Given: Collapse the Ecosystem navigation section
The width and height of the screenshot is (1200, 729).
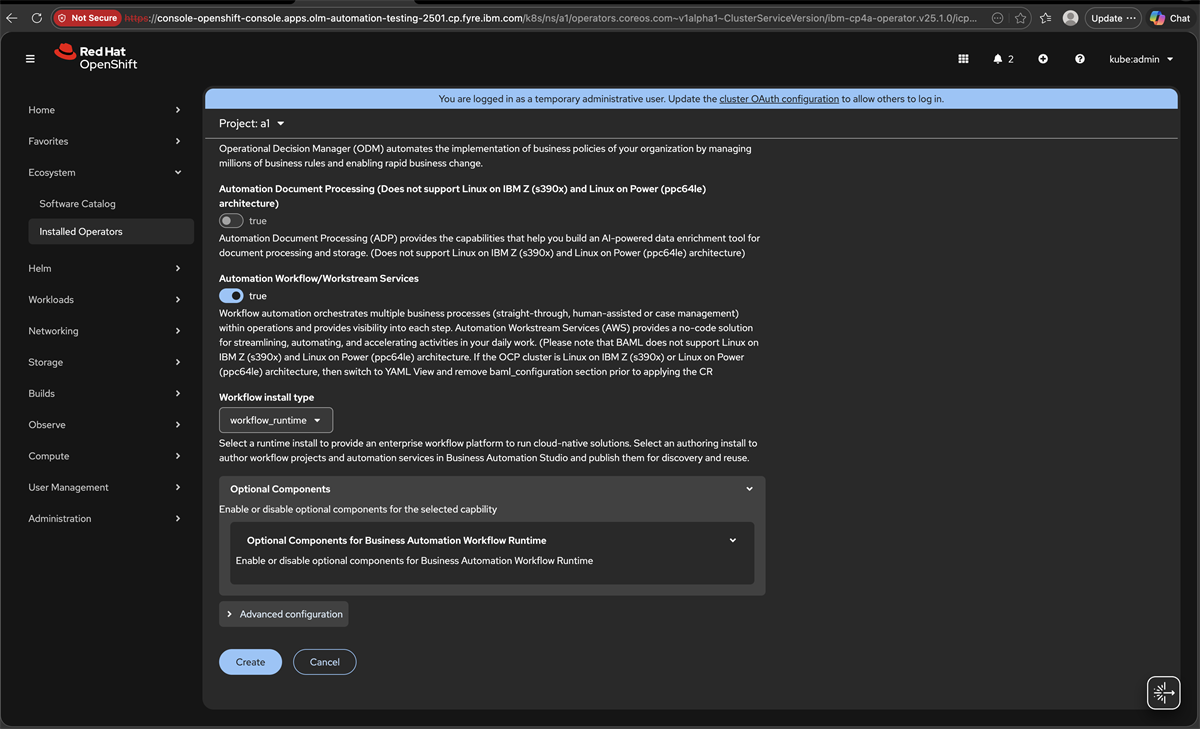Looking at the screenshot, I should coord(105,172).
